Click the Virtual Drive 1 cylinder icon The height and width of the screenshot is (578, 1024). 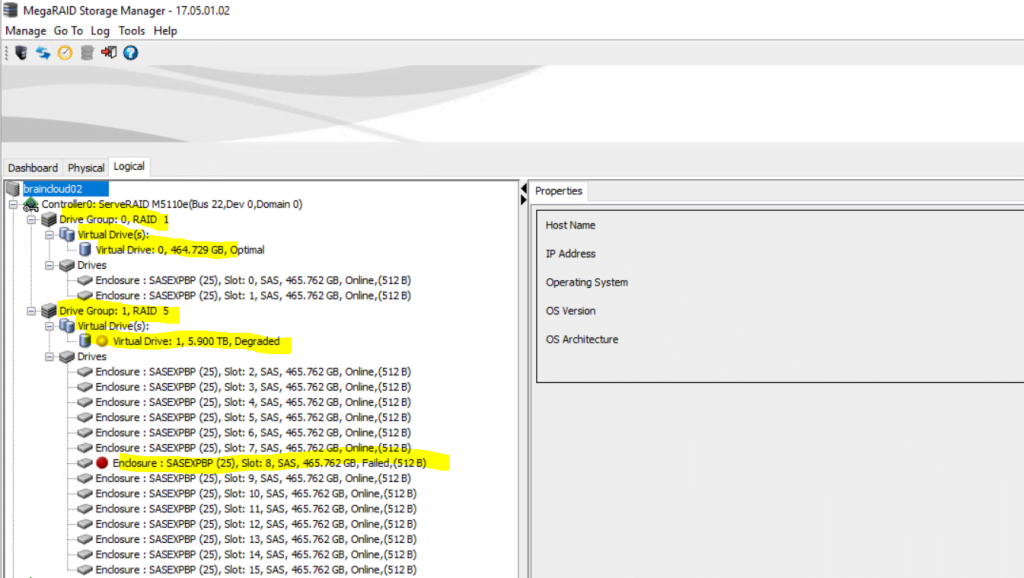[85, 341]
